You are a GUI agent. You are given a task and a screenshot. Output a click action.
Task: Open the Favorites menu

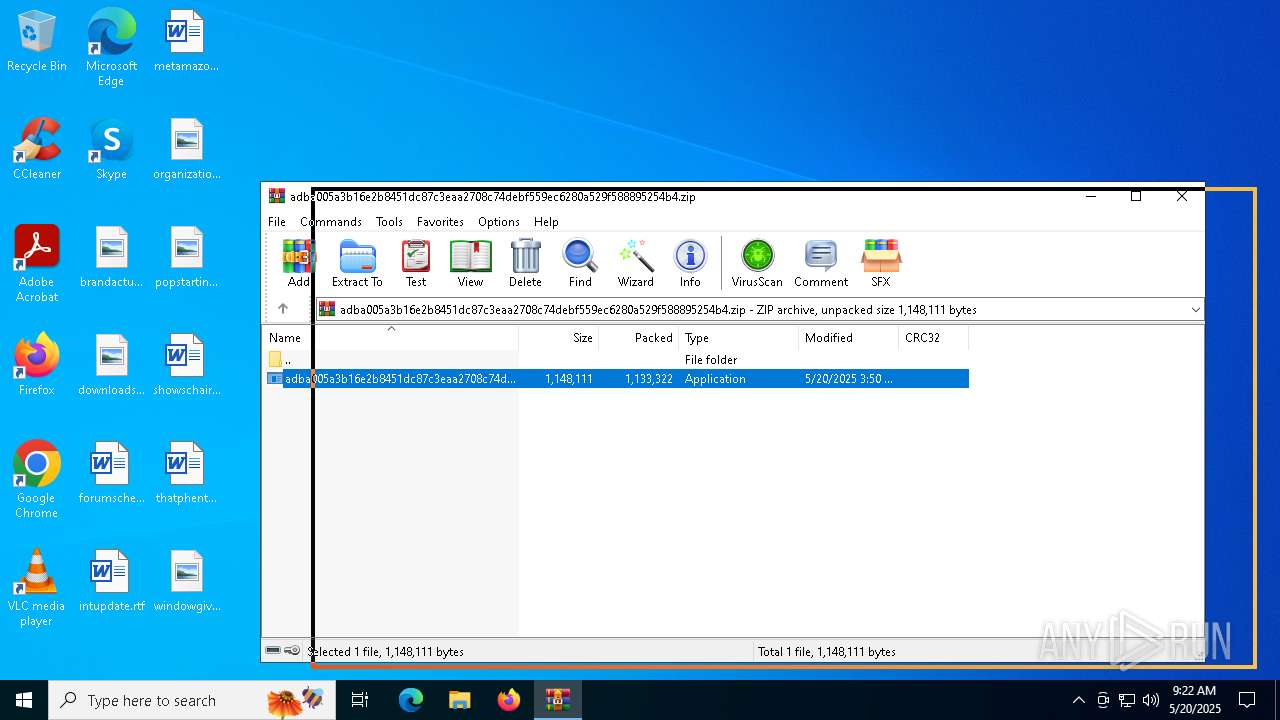(x=440, y=222)
